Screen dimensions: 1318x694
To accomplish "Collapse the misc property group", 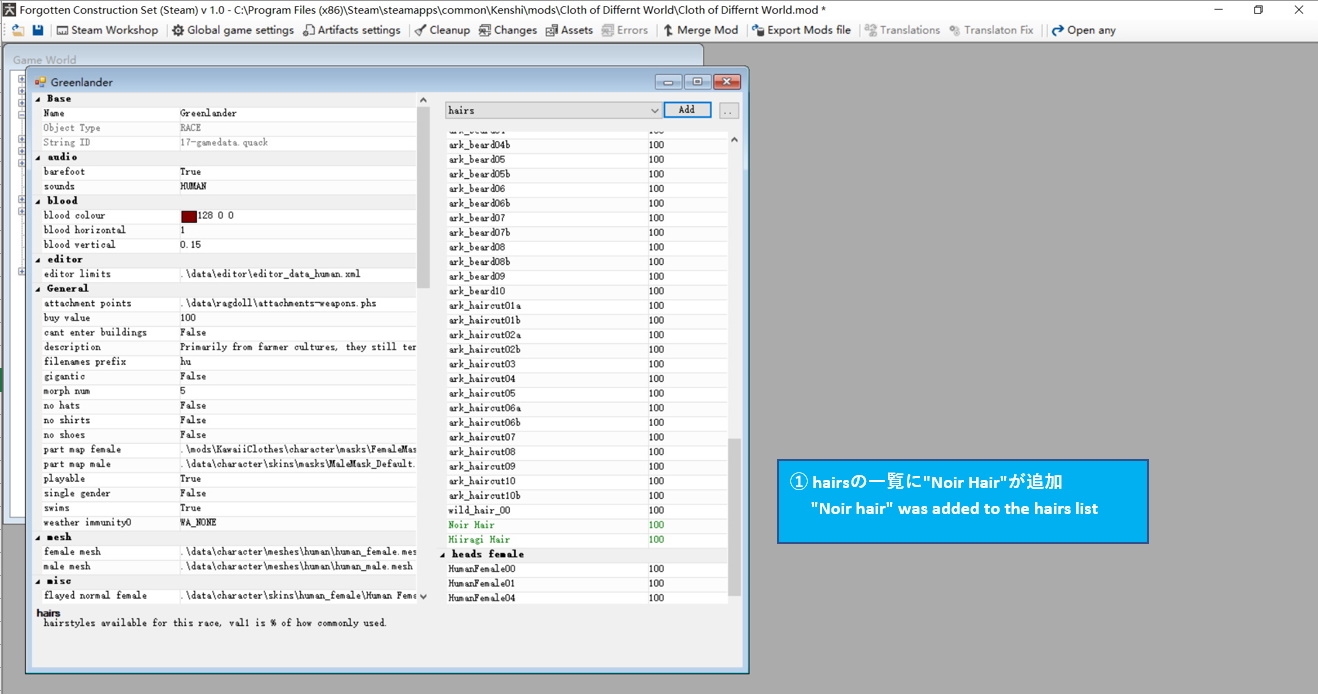I will click(x=39, y=581).
